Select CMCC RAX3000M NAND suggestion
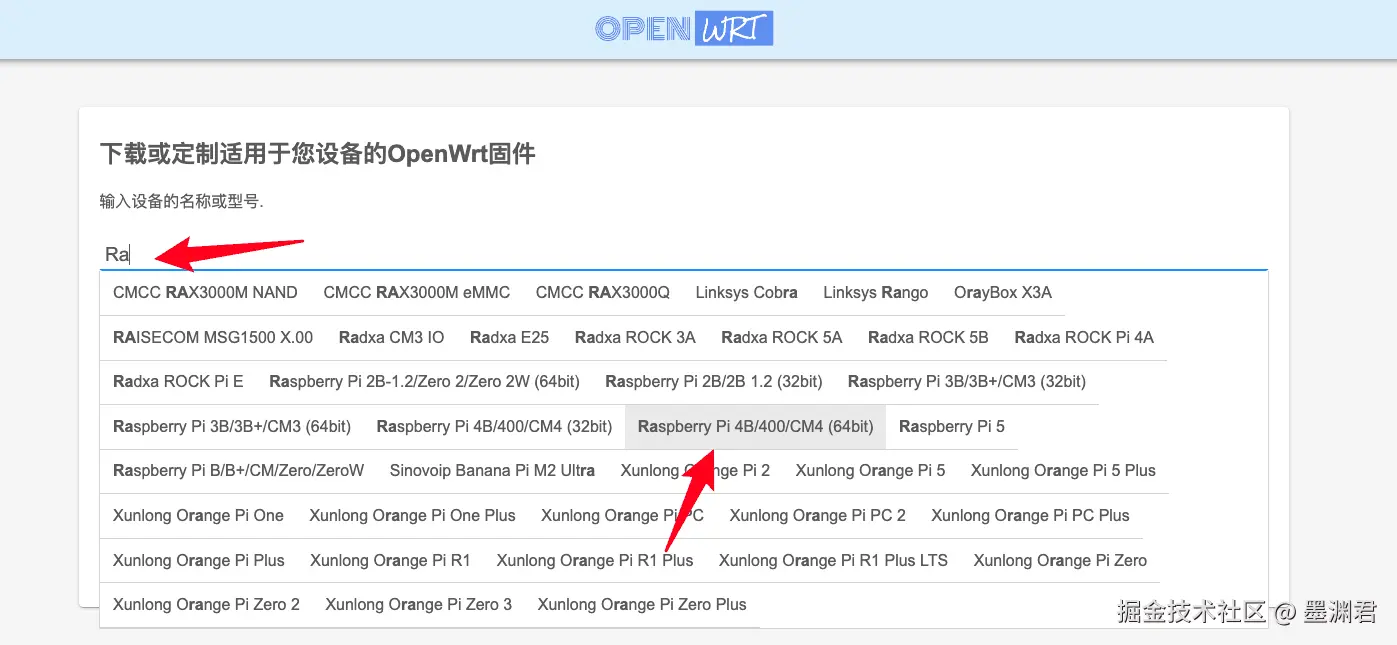Viewport: 1397px width, 645px height. [205, 293]
